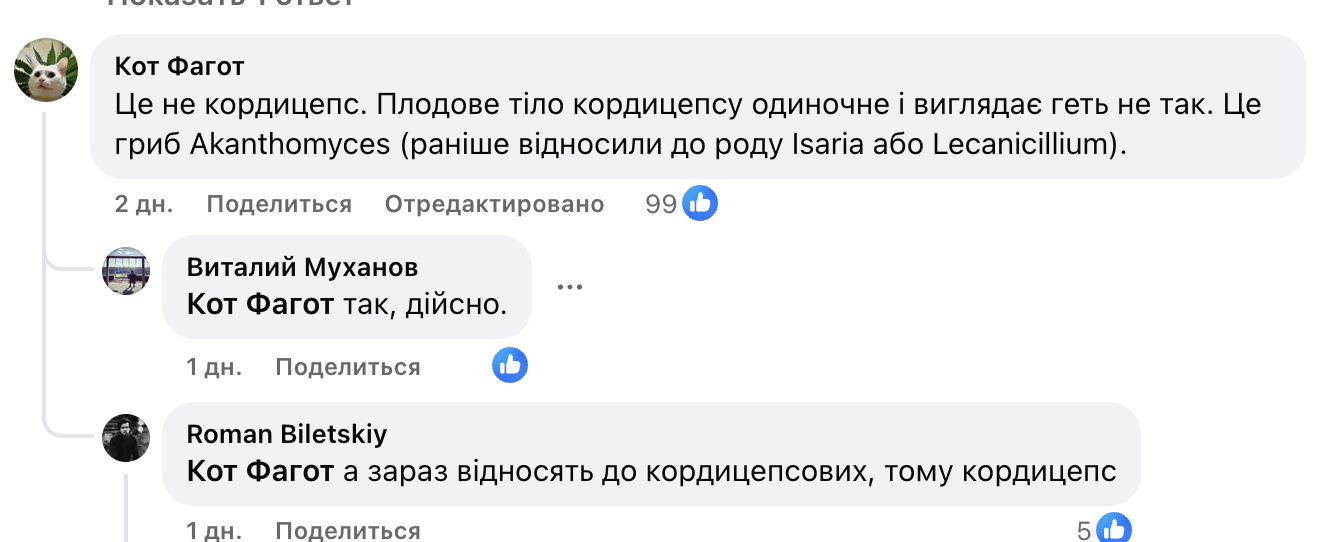Image resolution: width=1330 pixels, height=542 pixels.
Task: Click Поделиться under Виталий Муханов's reply
Action: click(x=348, y=367)
